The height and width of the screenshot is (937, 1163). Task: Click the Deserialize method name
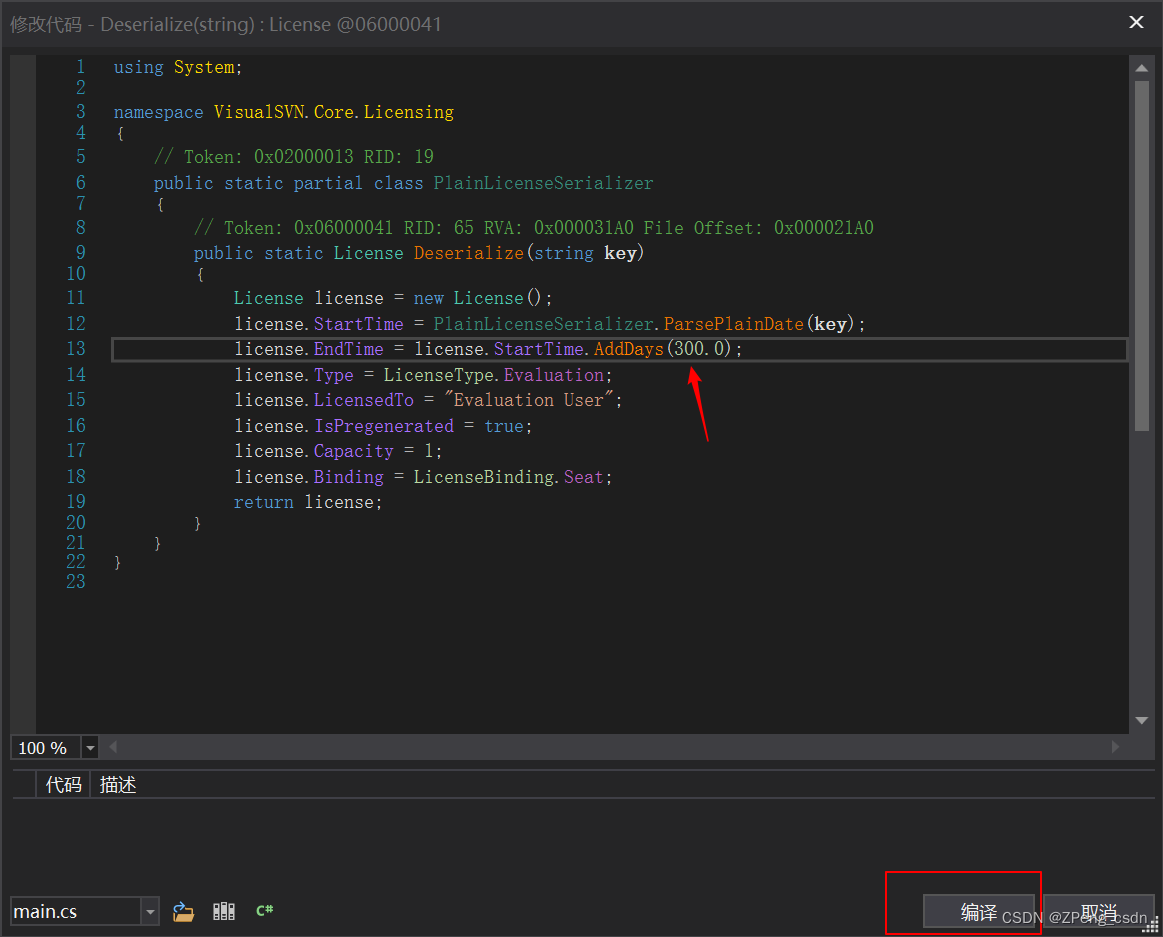coord(469,254)
